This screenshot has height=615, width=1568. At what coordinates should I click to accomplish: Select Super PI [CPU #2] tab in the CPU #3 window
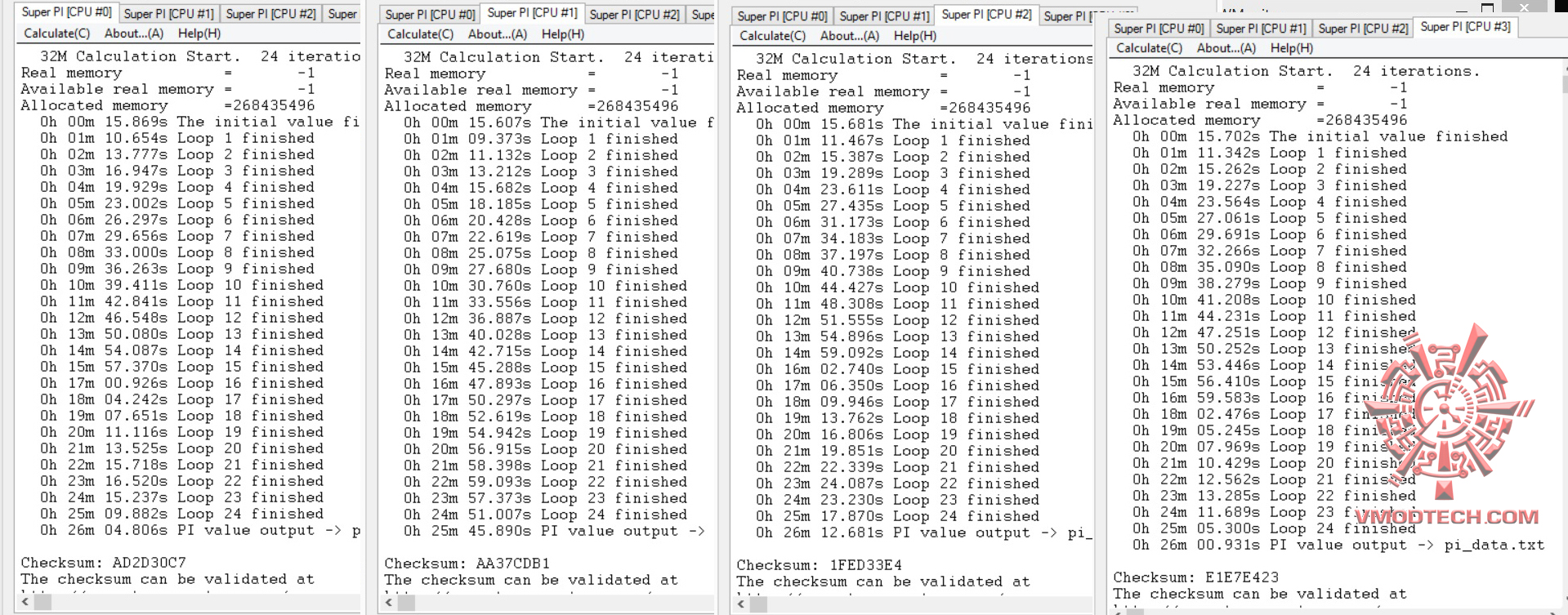pyautogui.click(x=1363, y=29)
